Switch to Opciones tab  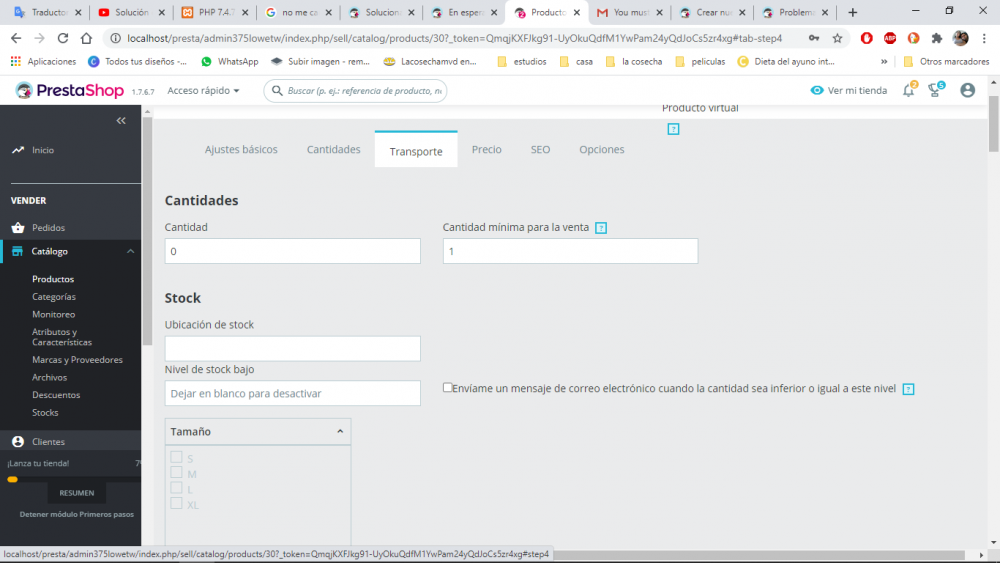[601, 149]
